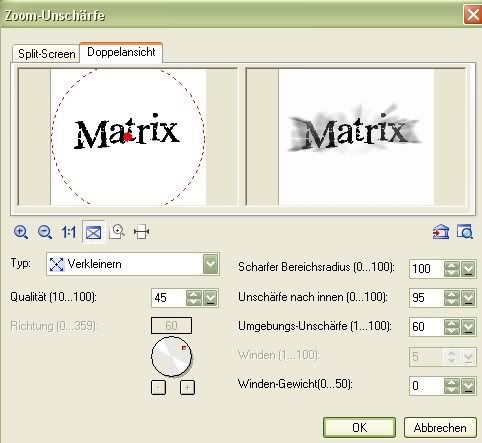The height and width of the screenshot is (443, 482).
Task: Click the Winden-Gewicht value field
Action: 427,386
